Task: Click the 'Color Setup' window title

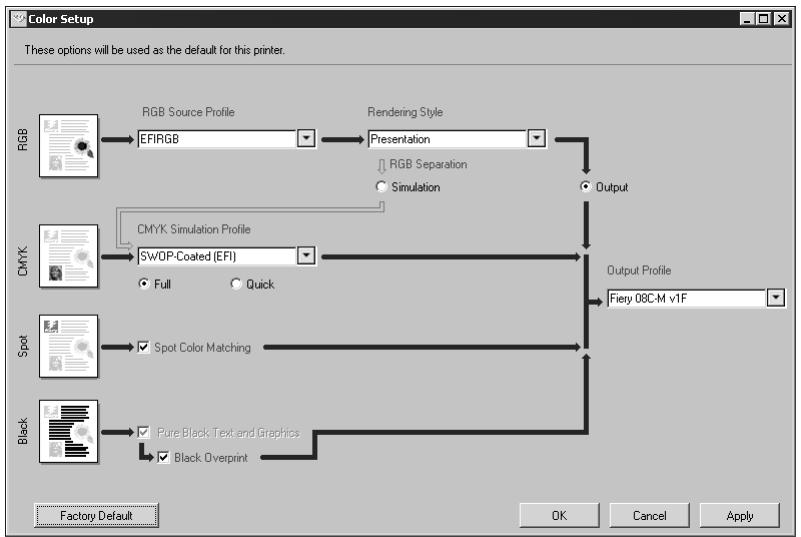Action: point(61,19)
